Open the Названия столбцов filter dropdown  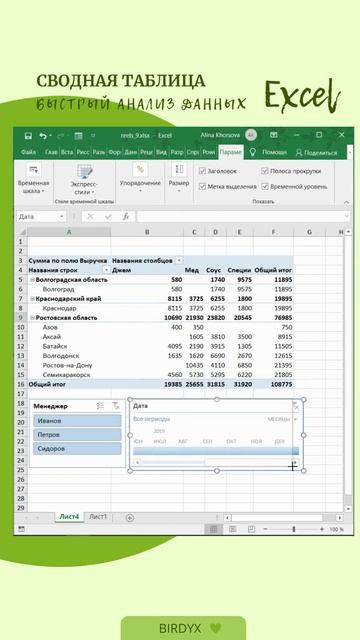179,261
